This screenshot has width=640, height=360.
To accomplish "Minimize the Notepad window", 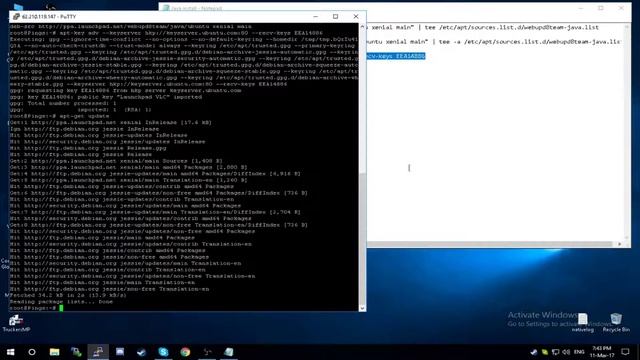I will pos(581,8).
